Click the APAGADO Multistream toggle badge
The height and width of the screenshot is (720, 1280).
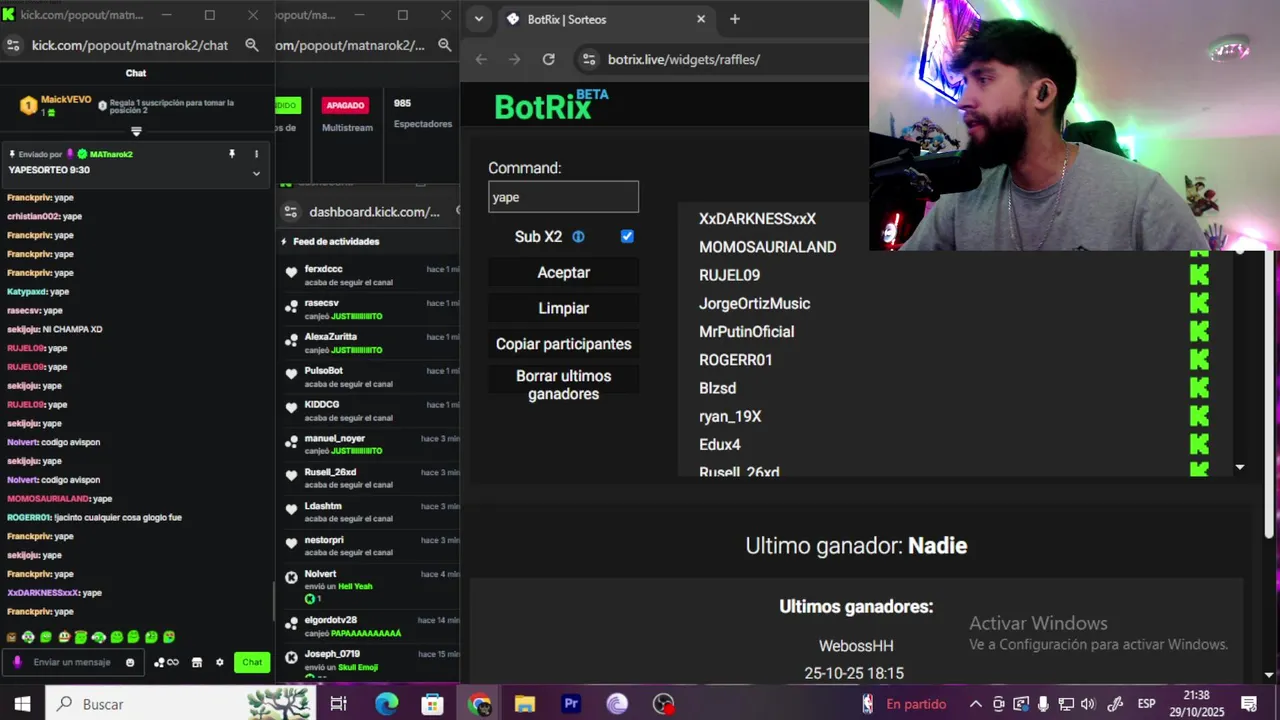click(x=345, y=105)
